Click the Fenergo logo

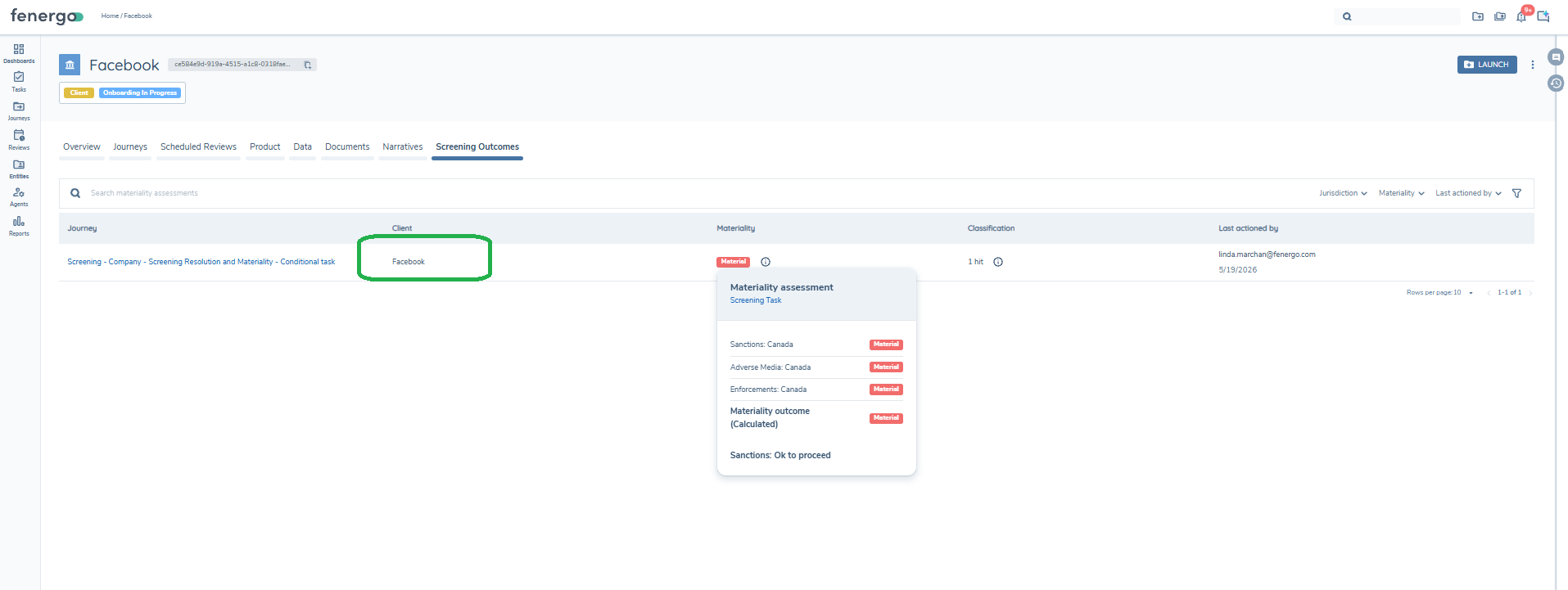point(47,16)
